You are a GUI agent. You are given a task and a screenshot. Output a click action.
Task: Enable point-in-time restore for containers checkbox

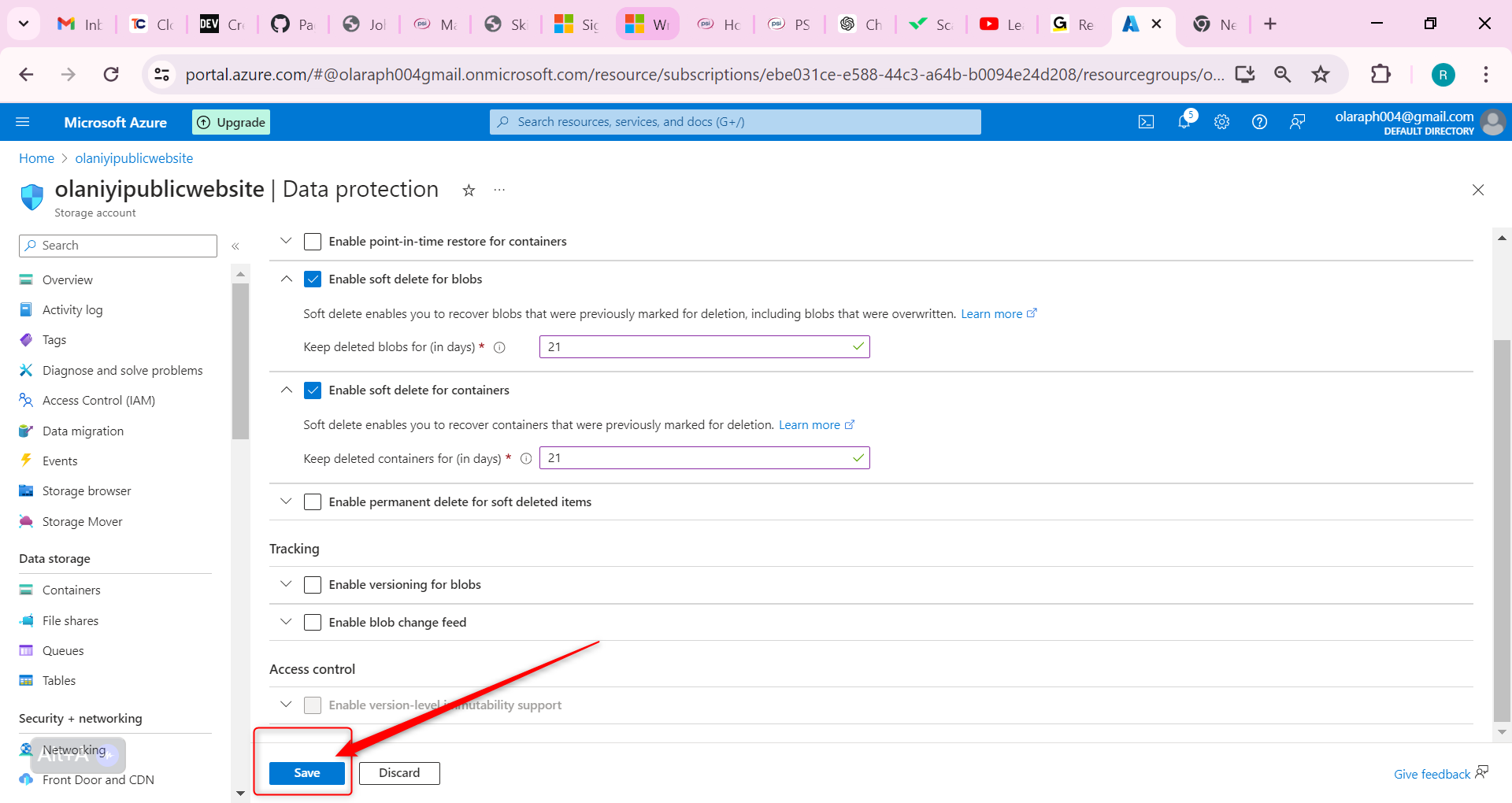point(313,242)
